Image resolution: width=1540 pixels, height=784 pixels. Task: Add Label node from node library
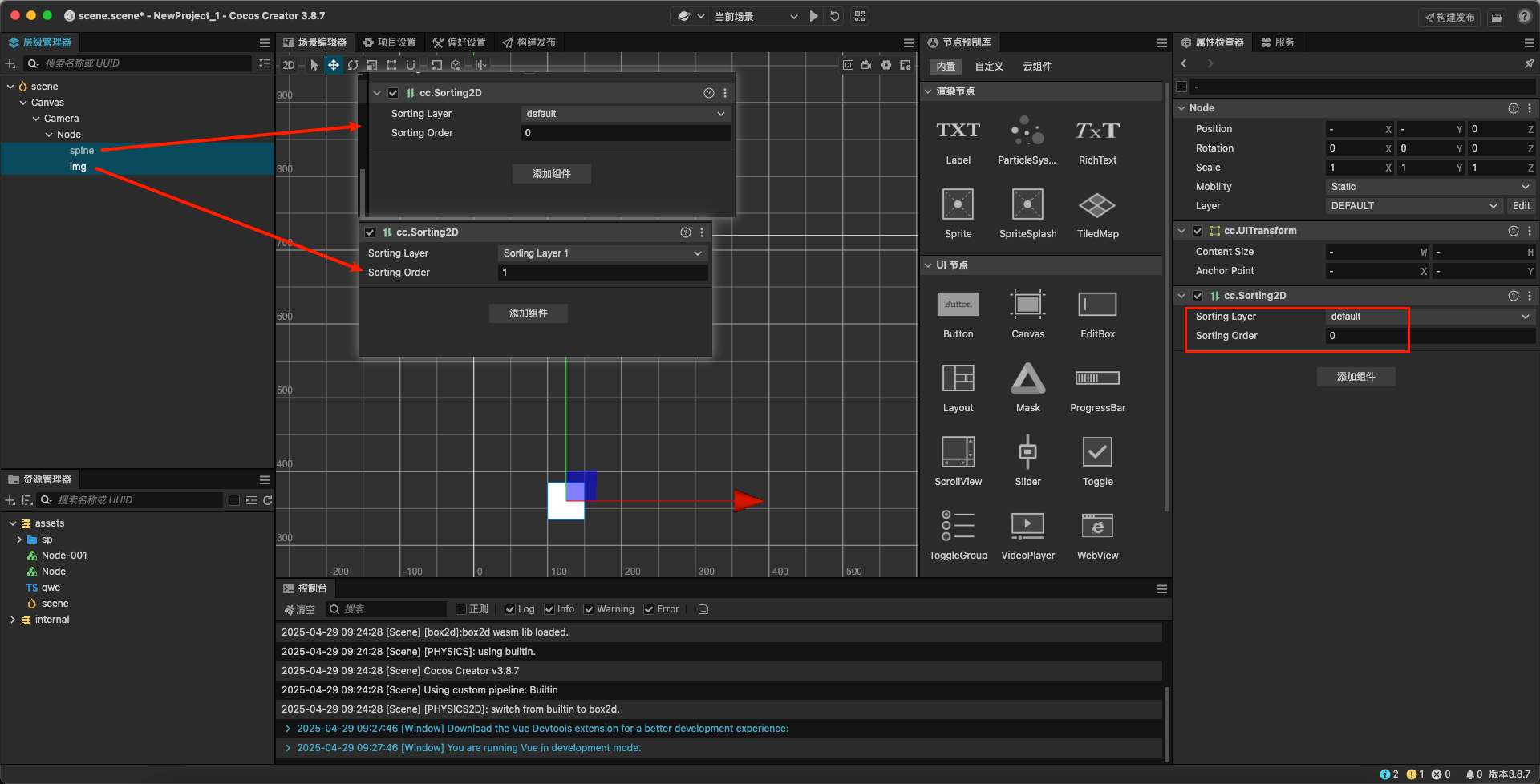[x=958, y=131]
